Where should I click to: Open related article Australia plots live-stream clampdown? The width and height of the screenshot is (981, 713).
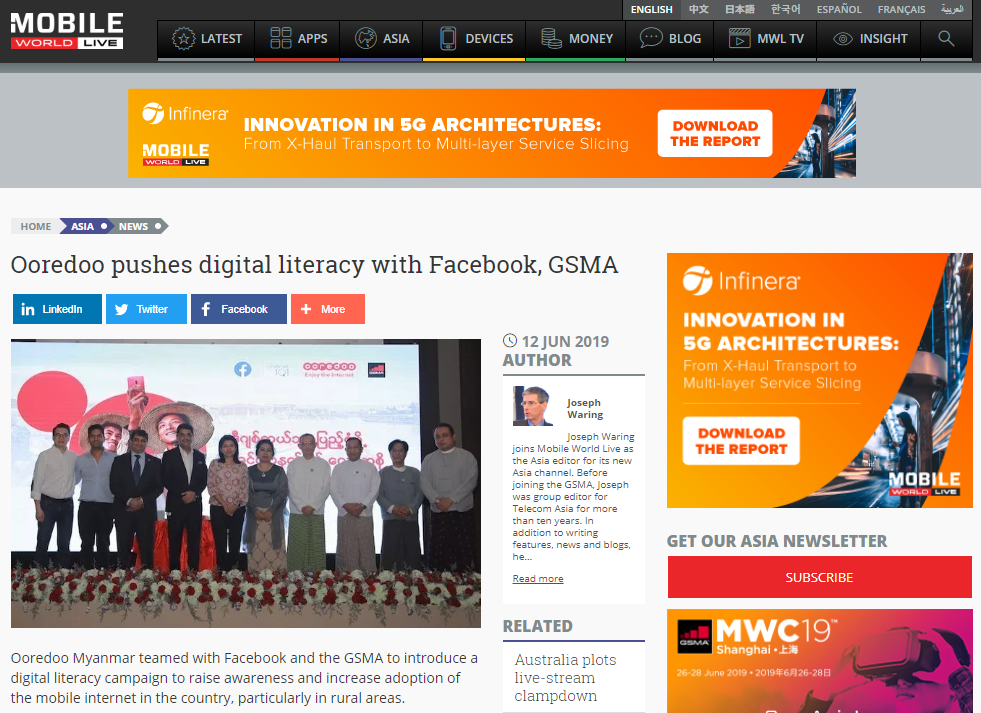(x=565, y=678)
